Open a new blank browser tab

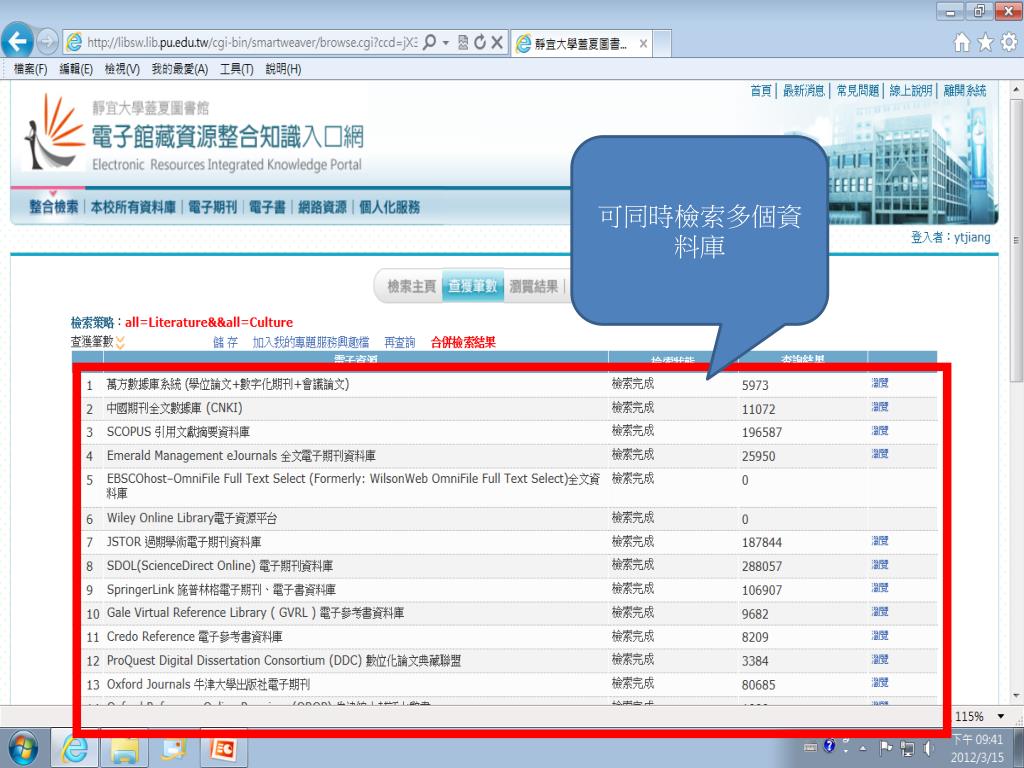coord(662,44)
